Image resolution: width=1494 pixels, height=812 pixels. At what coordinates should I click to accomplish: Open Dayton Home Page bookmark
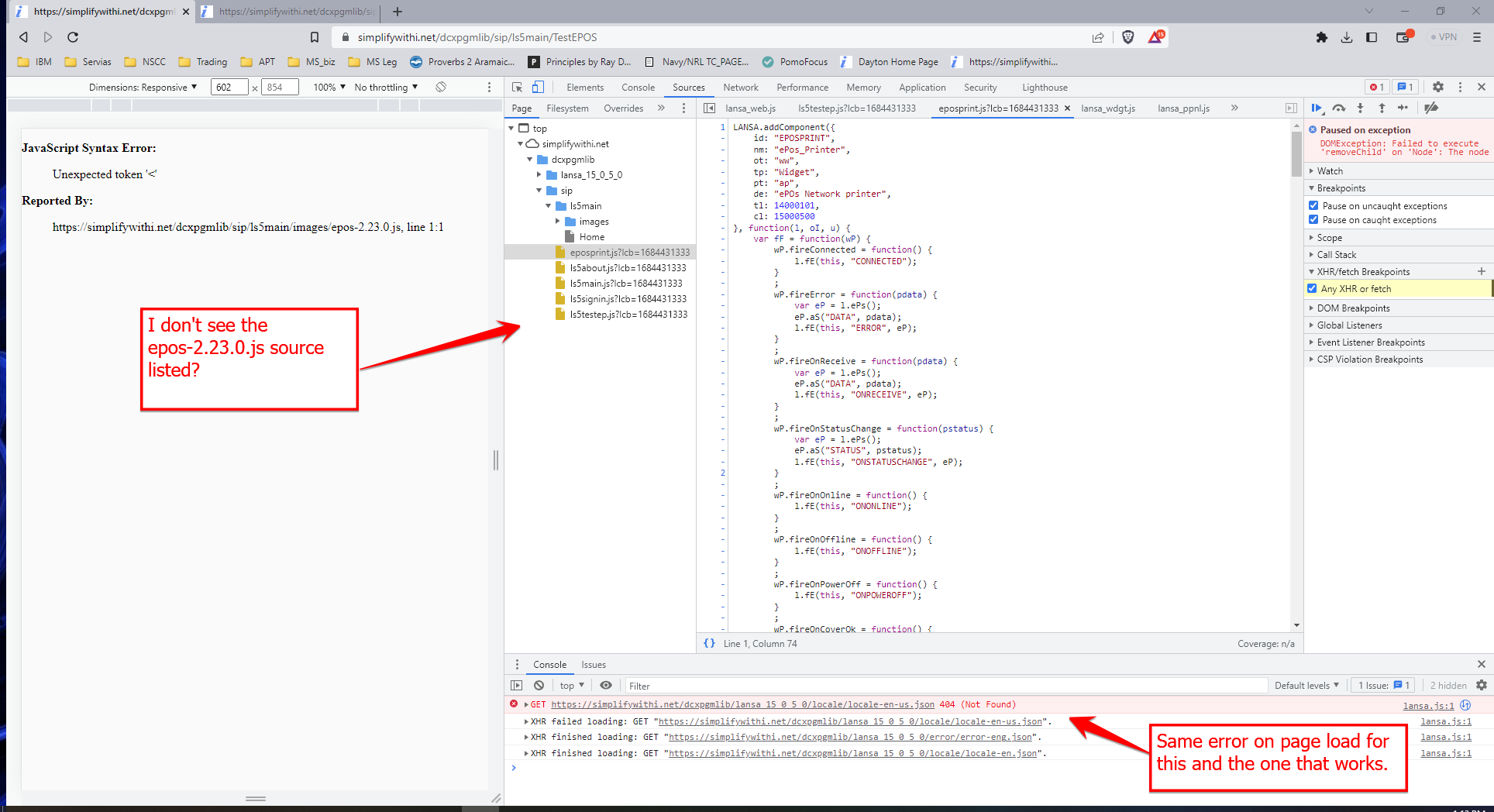pyautogui.click(x=890, y=62)
